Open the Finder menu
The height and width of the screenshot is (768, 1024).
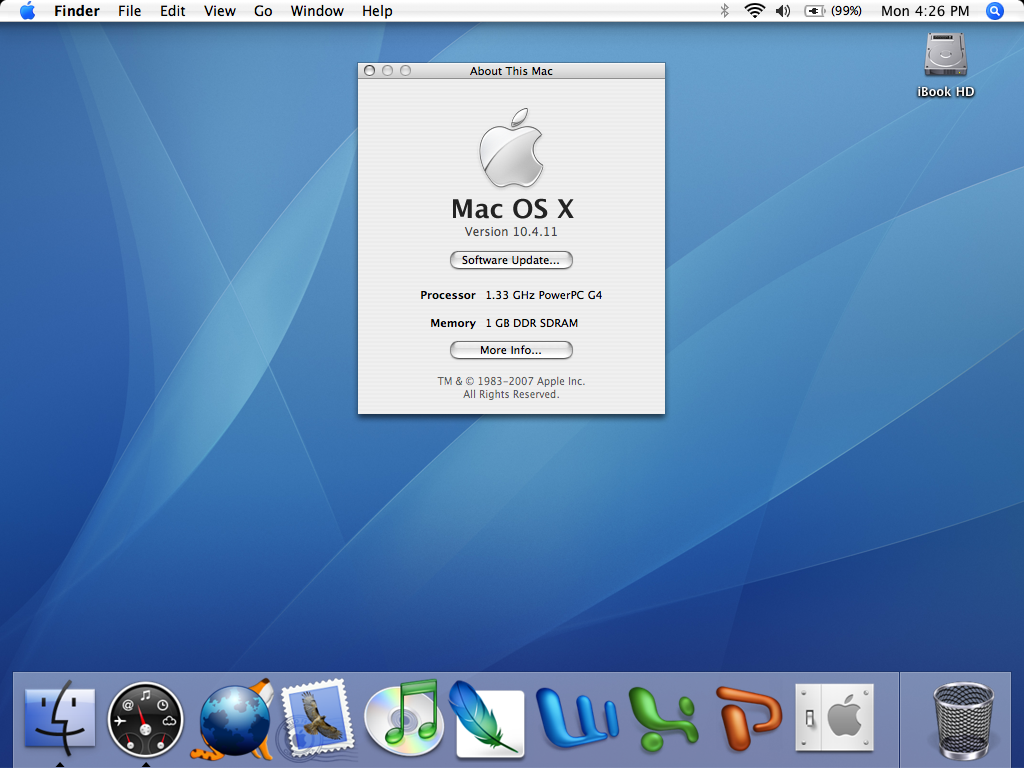click(x=76, y=11)
